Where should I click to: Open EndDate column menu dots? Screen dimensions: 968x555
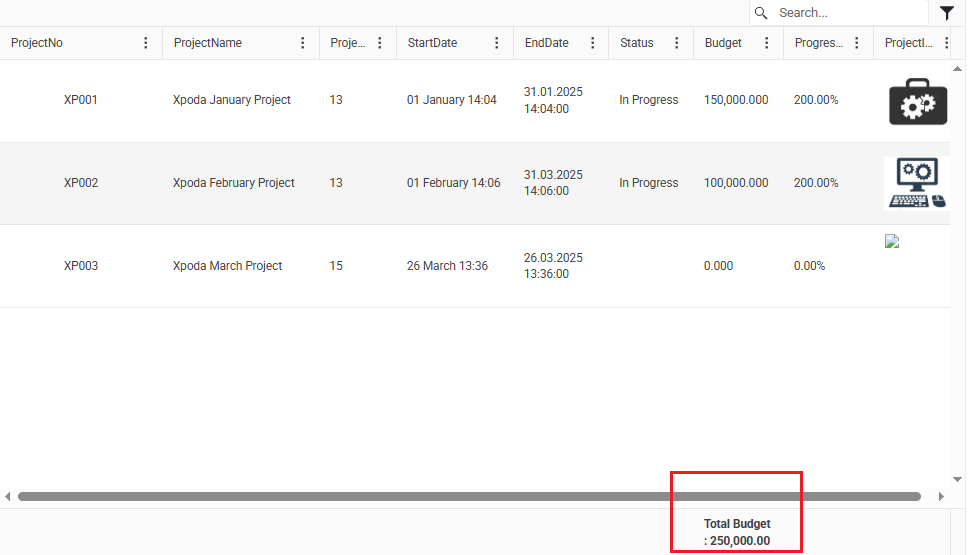click(x=593, y=43)
